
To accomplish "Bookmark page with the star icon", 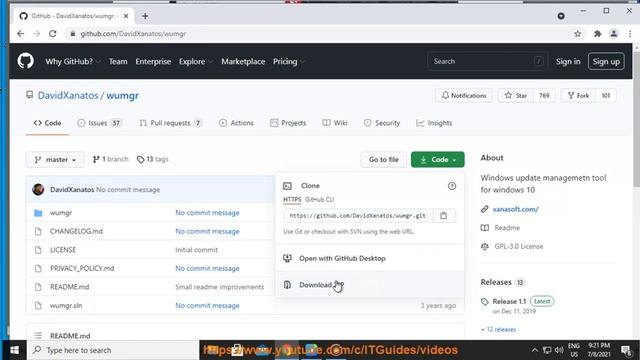I will (x=578, y=34).
